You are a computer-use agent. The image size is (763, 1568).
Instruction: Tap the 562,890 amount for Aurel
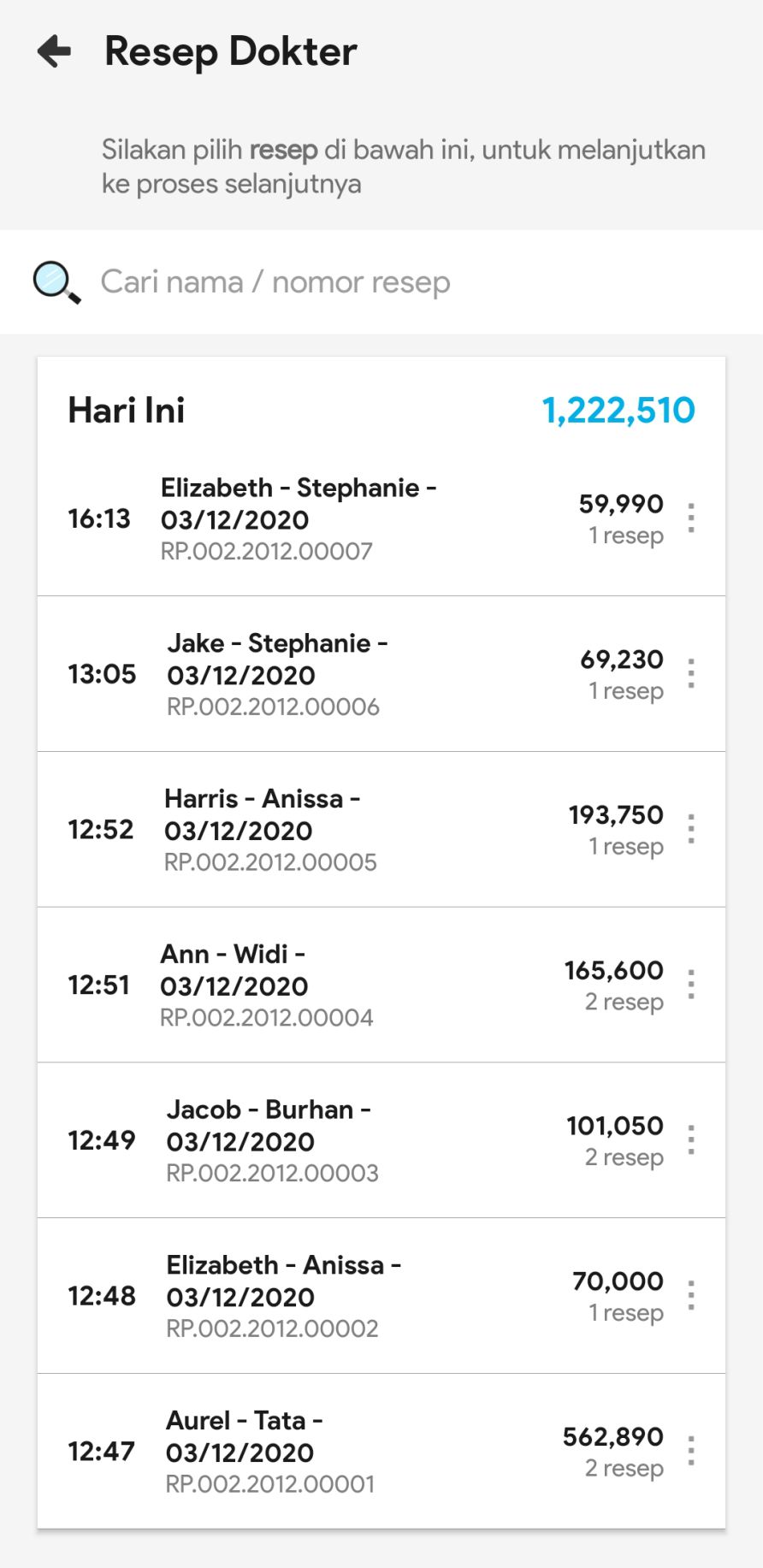612,1437
